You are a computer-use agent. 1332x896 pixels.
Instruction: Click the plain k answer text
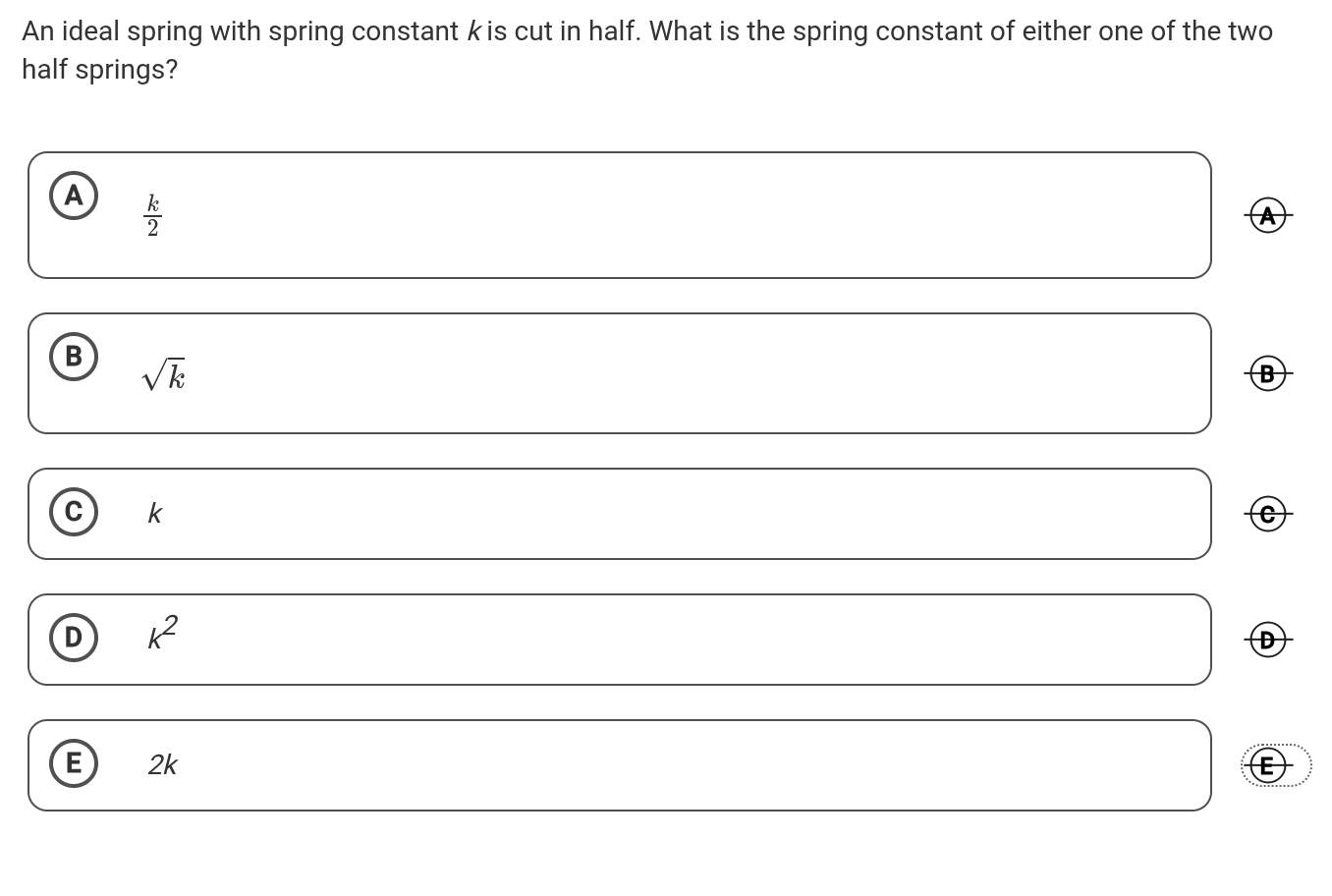(x=154, y=514)
